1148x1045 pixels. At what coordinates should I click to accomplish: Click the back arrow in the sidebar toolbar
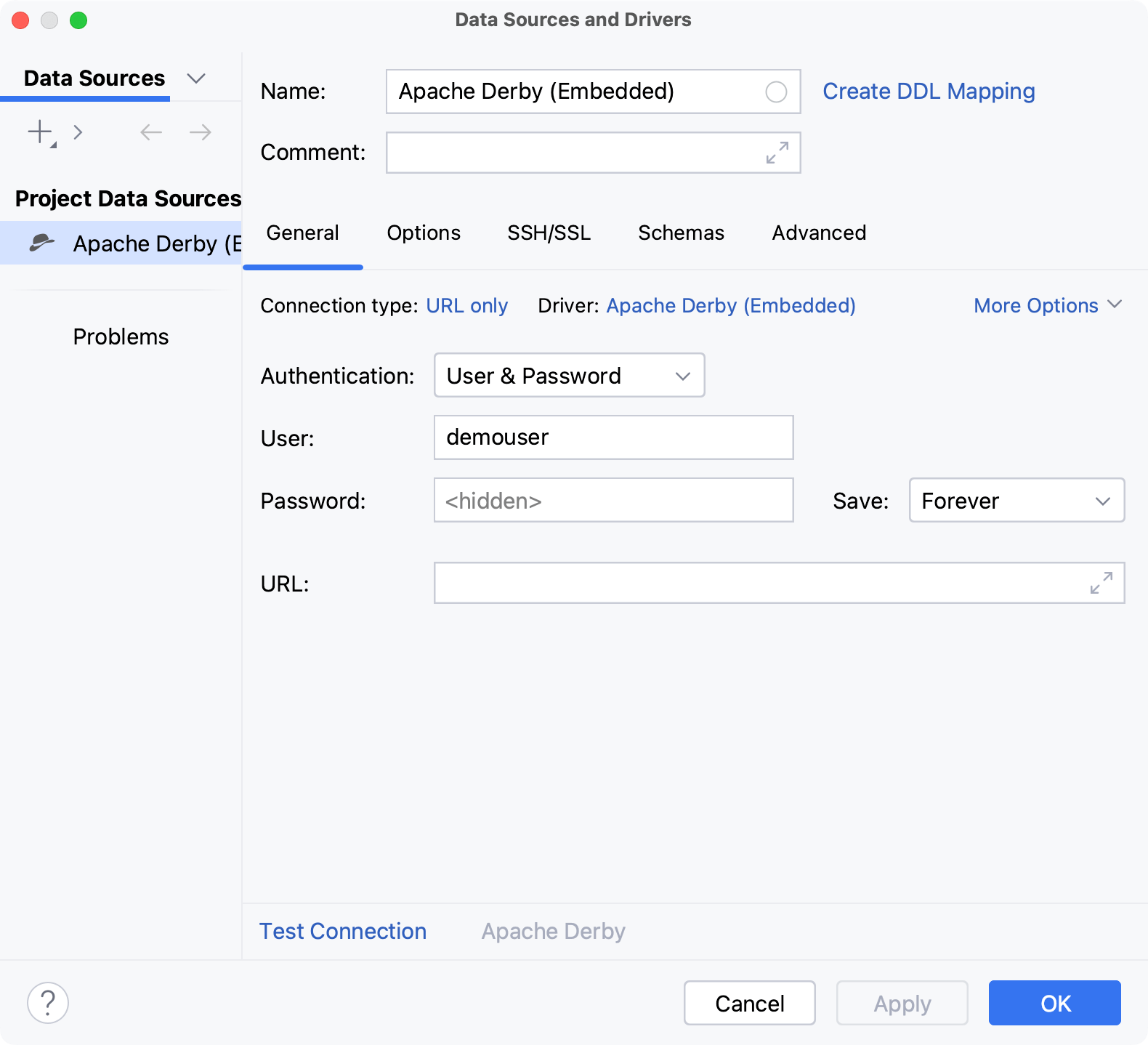click(x=151, y=132)
